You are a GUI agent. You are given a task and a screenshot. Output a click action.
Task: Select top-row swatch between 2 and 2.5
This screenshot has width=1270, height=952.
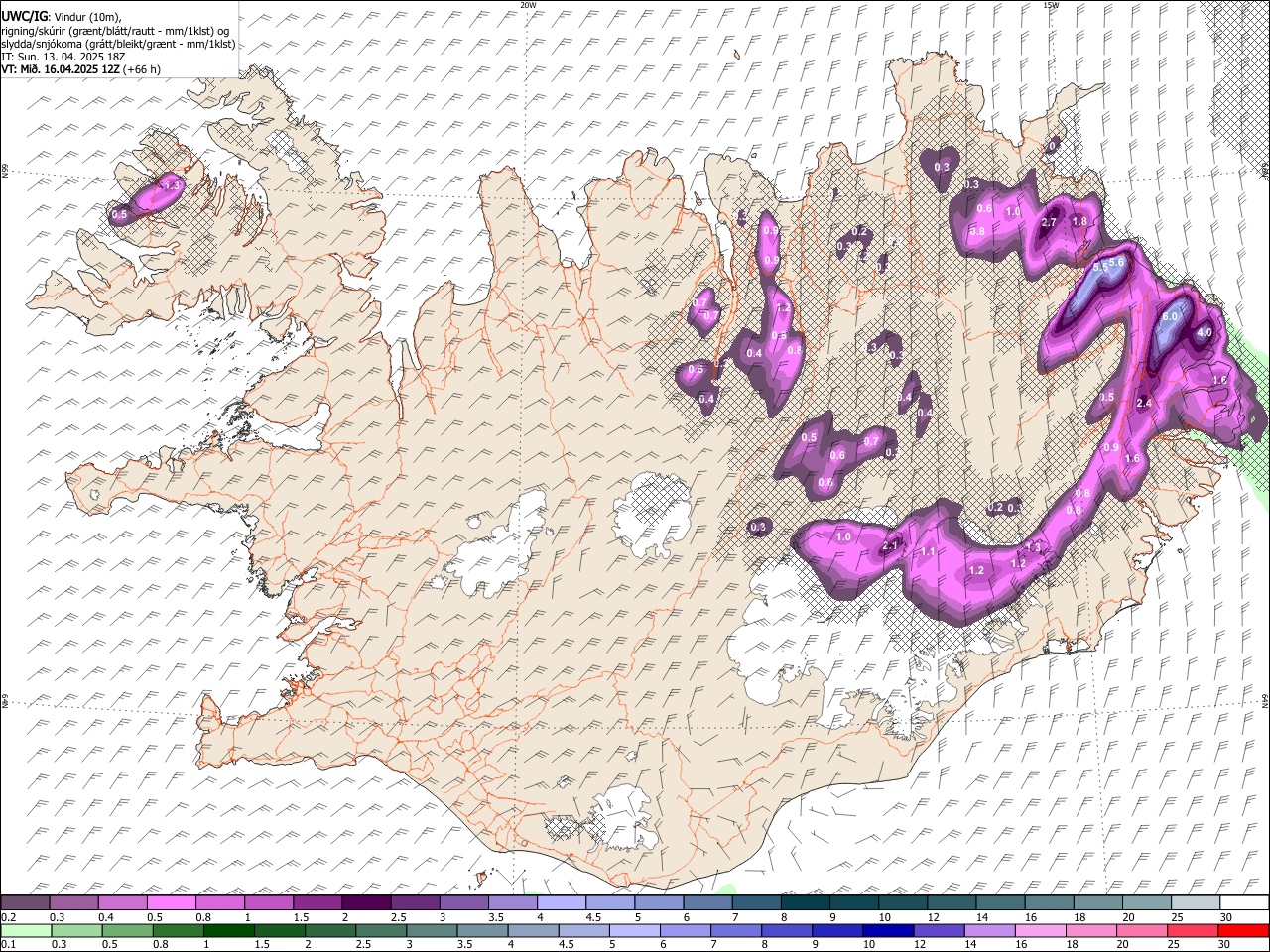tap(365, 903)
